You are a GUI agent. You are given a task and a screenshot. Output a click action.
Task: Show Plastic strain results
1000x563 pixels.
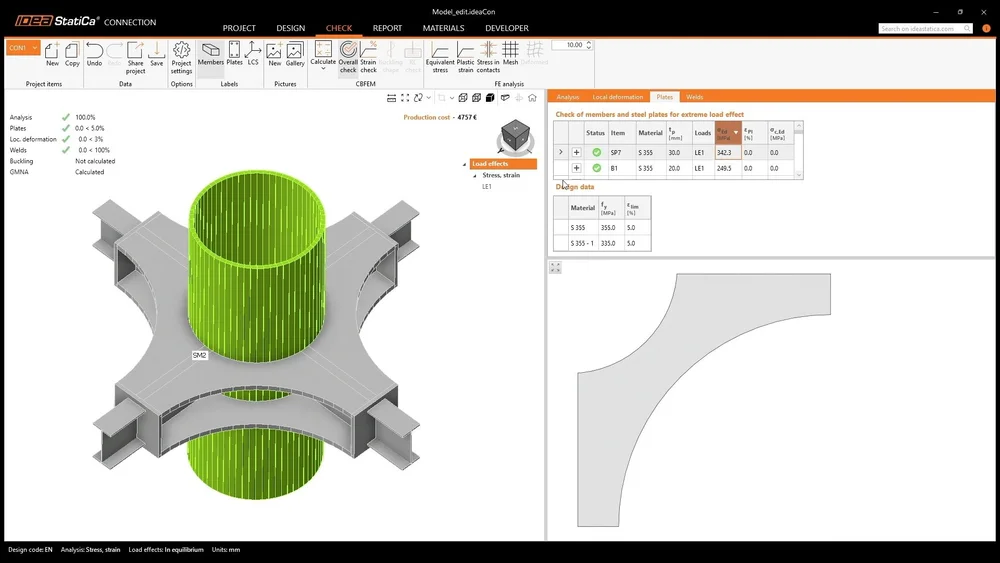click(466, 57)
